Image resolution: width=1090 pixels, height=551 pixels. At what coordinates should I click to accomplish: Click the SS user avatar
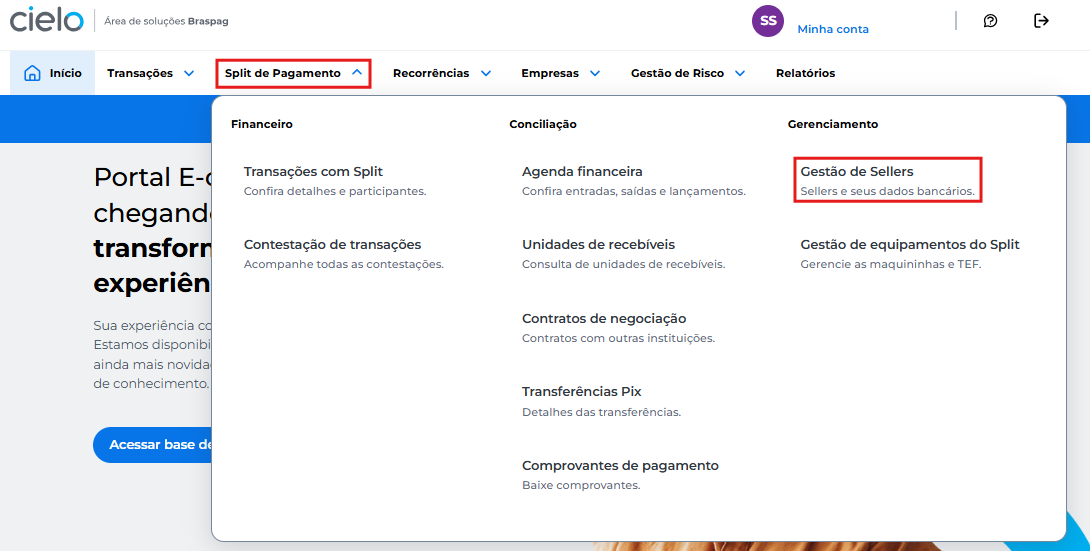click(767, 21)
